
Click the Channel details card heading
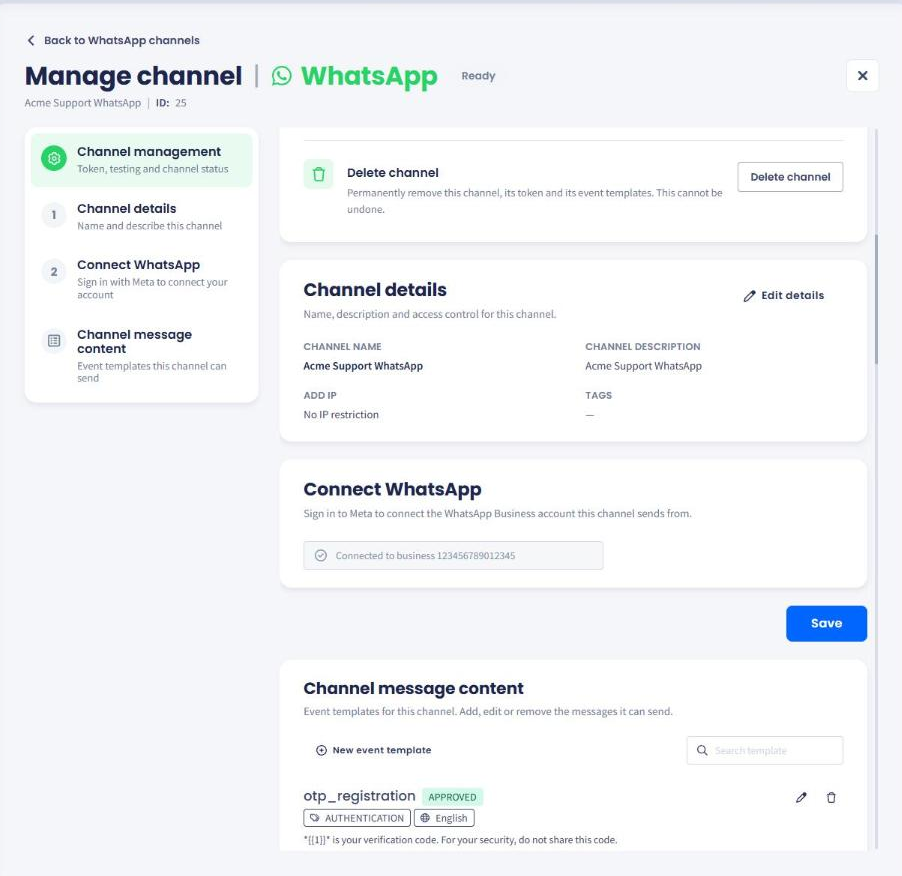pos(375,290)
